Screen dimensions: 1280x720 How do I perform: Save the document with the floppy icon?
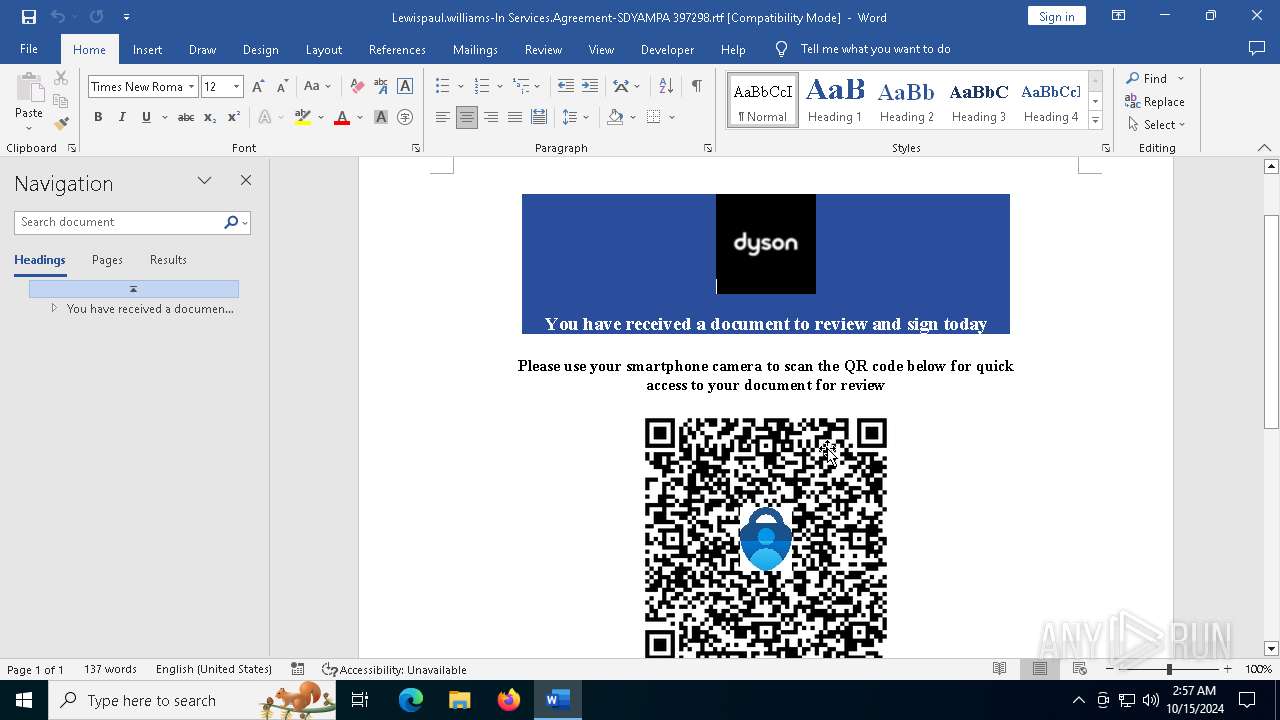tap(29, 17)
